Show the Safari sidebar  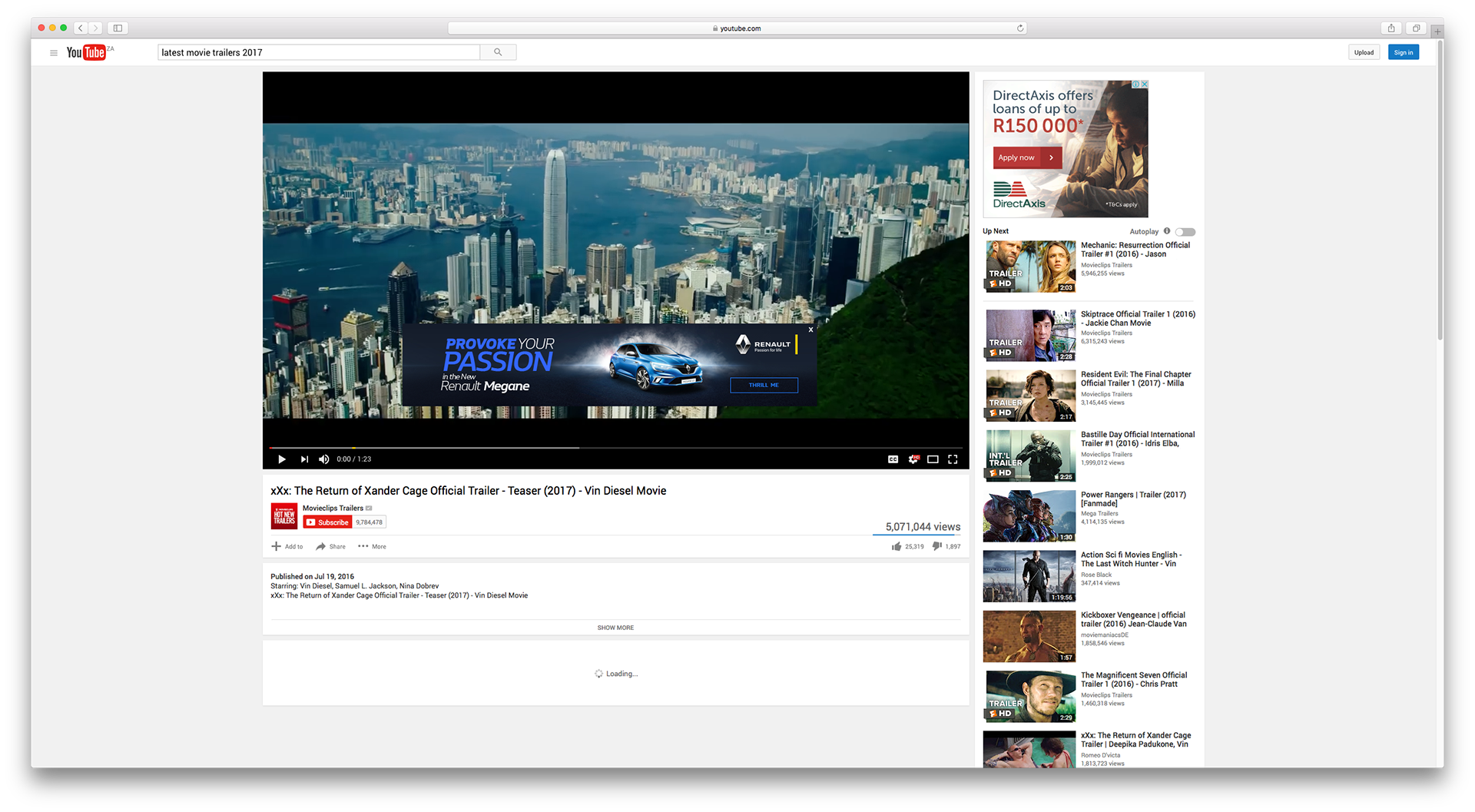coord(118,28)
